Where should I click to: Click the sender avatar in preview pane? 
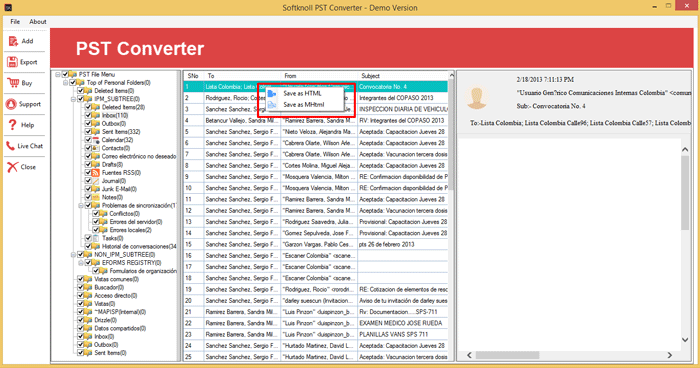click(x=477, y=97)
